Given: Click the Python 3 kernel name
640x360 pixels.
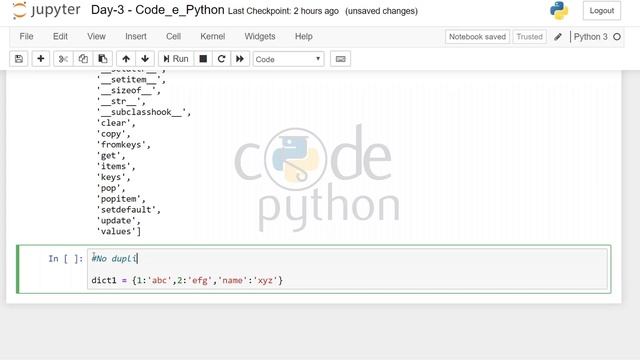Looking at the screenshot, I should coord(591,37).
